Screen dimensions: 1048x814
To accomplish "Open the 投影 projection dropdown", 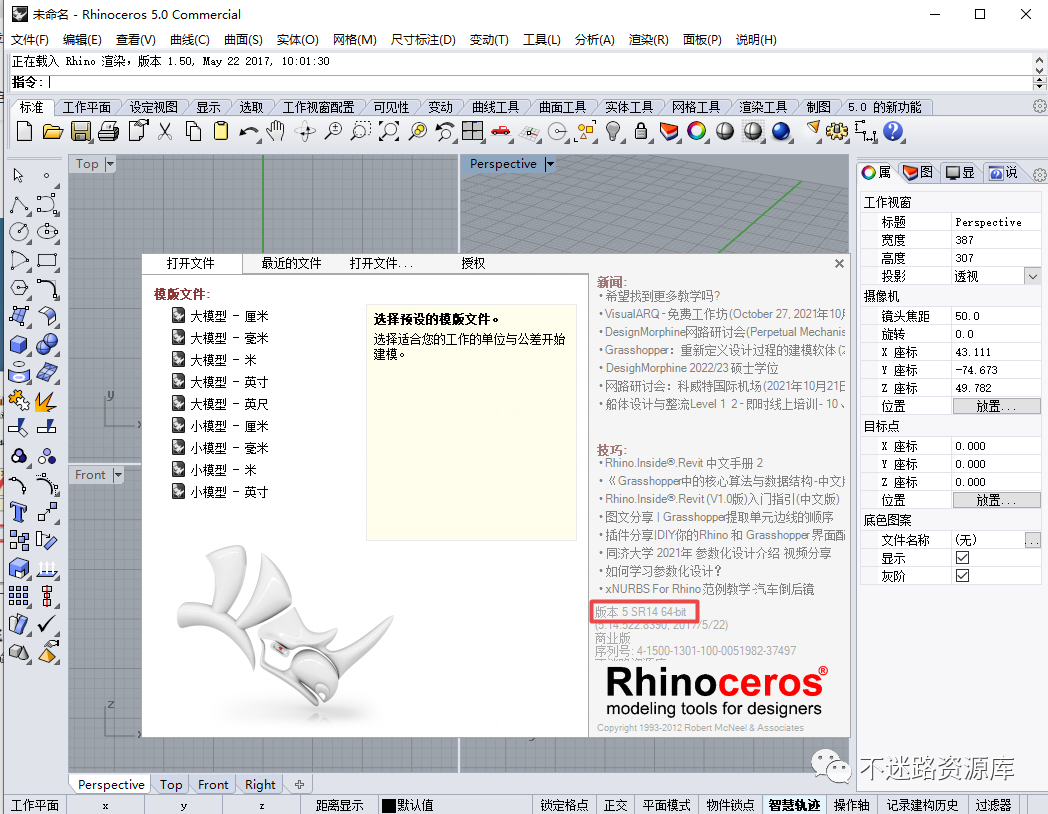I will 1033,276.
